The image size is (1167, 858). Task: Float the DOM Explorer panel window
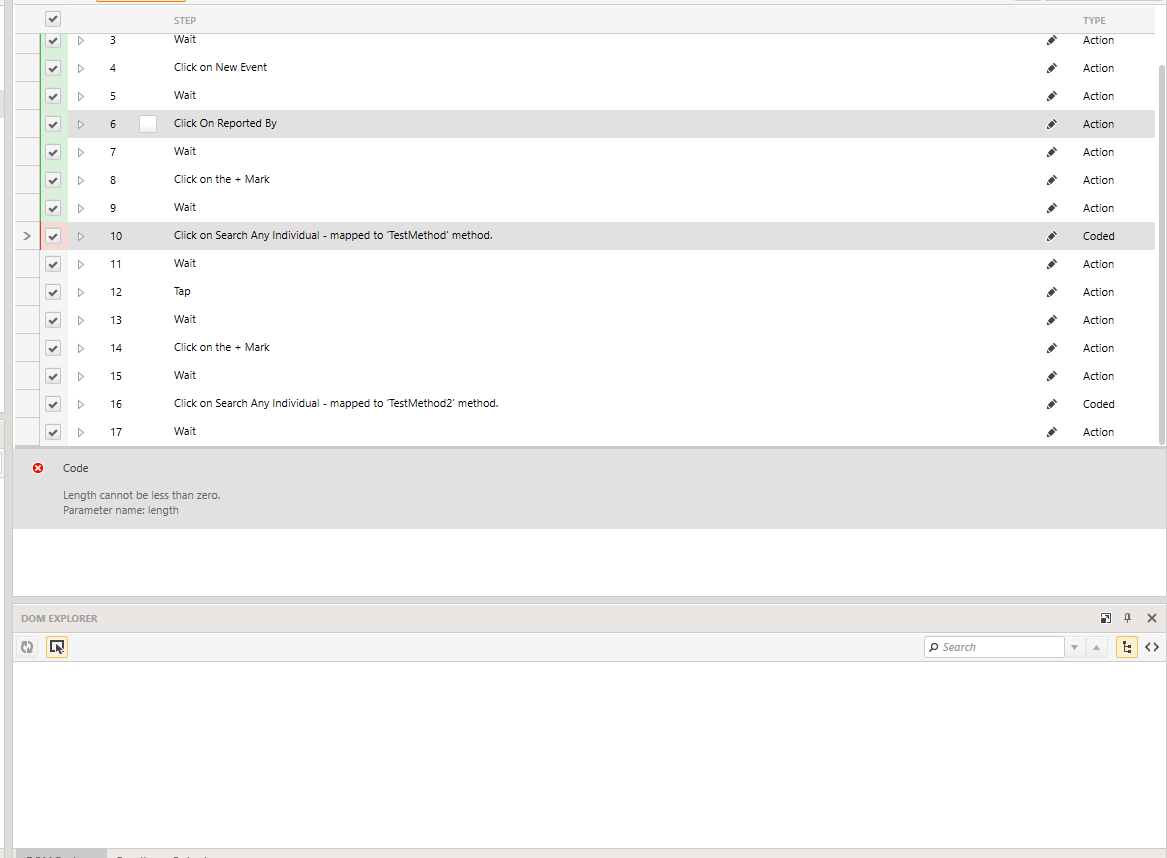(1106, 618)
